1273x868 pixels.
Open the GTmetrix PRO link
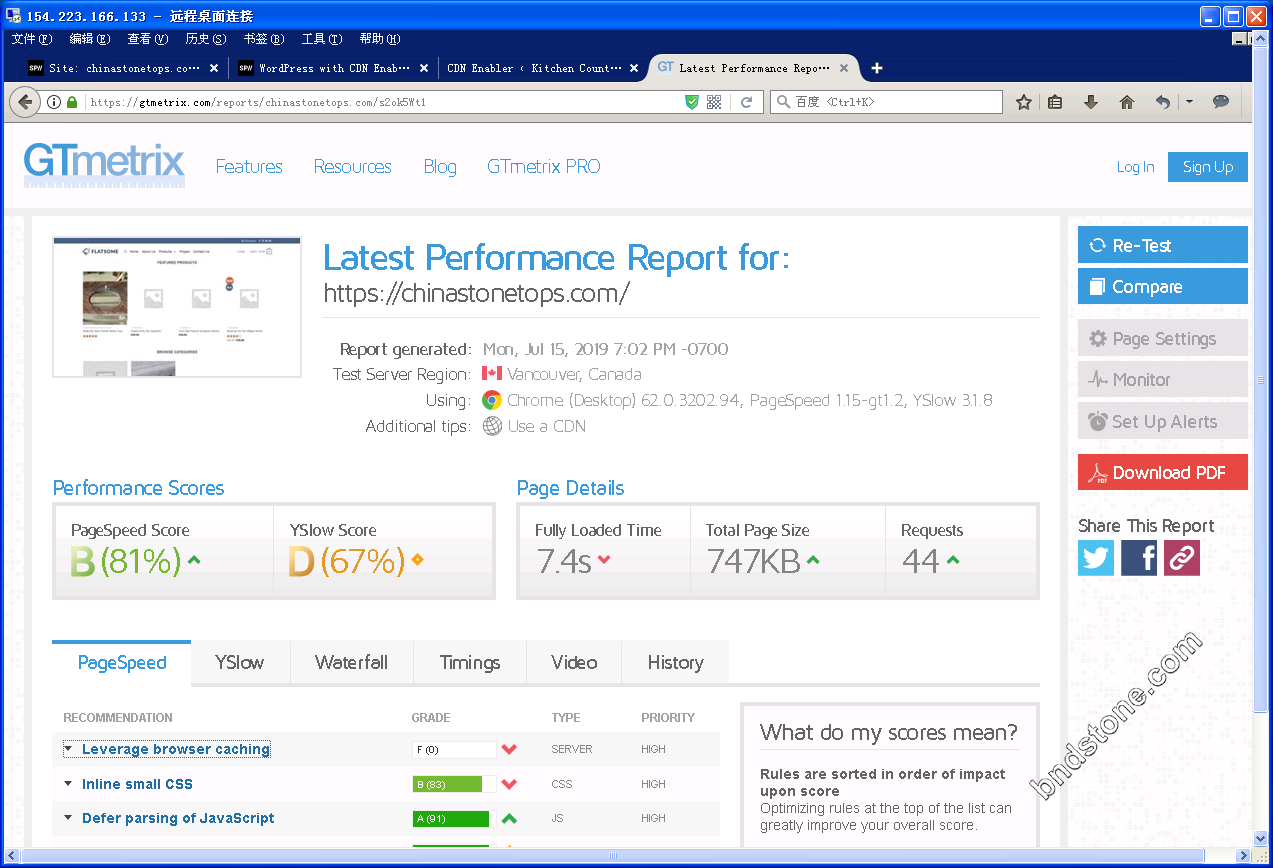pyautogui.click(x=544, y=167)
